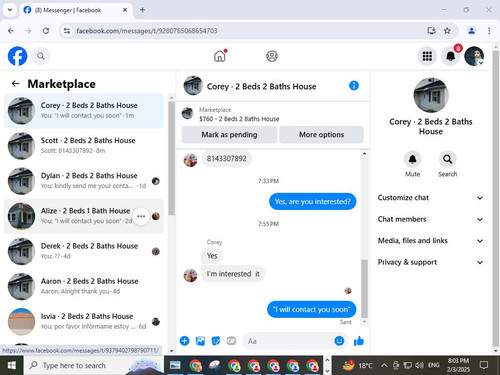Open the Windows notification center
Viewport: 500px width, 375px height.
[484, 365]
